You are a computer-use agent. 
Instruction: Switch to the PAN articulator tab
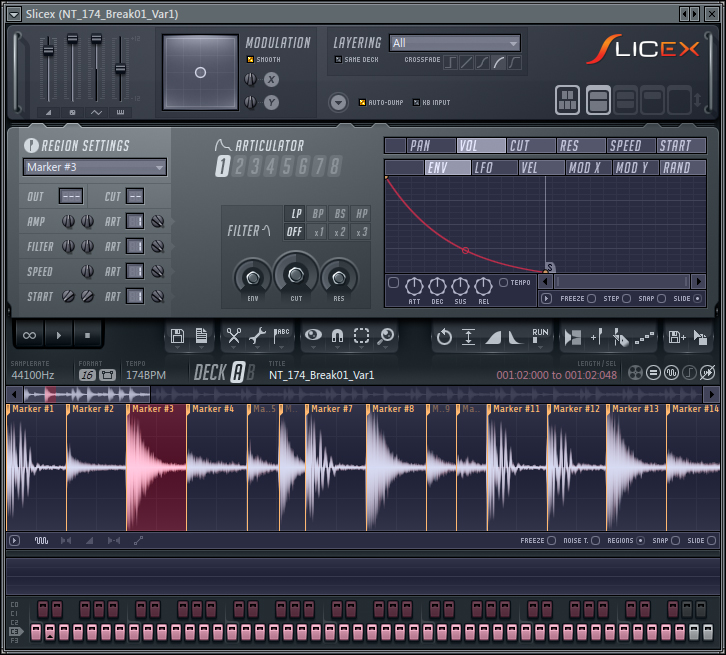point(431,146)
